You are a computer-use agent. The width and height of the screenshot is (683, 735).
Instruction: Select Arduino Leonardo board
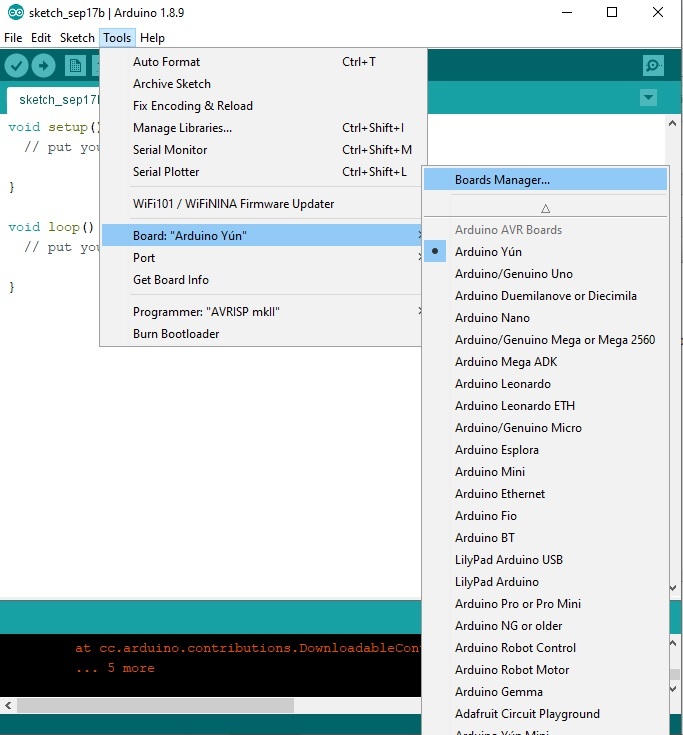(x=545, y=384)
